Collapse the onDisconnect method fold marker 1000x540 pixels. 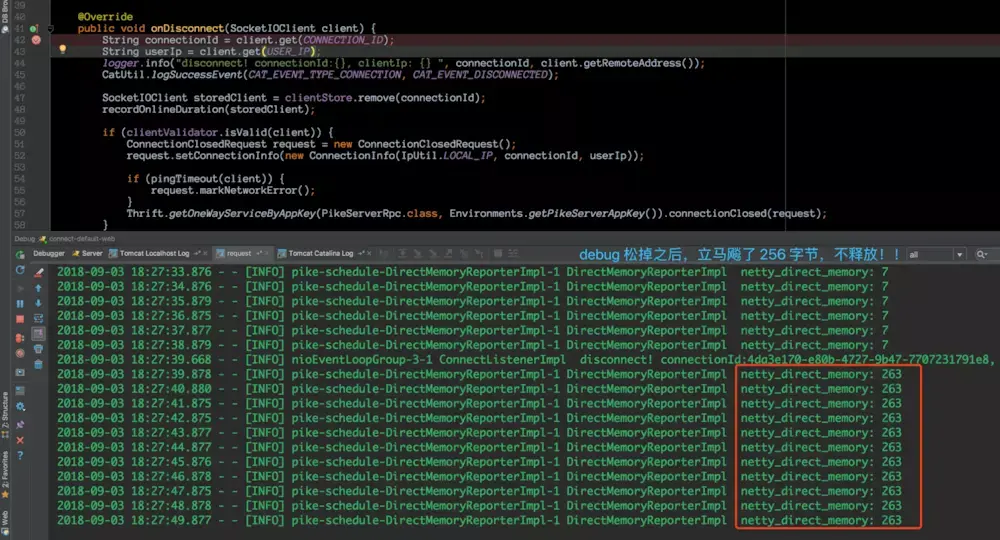tap(50, 28)
